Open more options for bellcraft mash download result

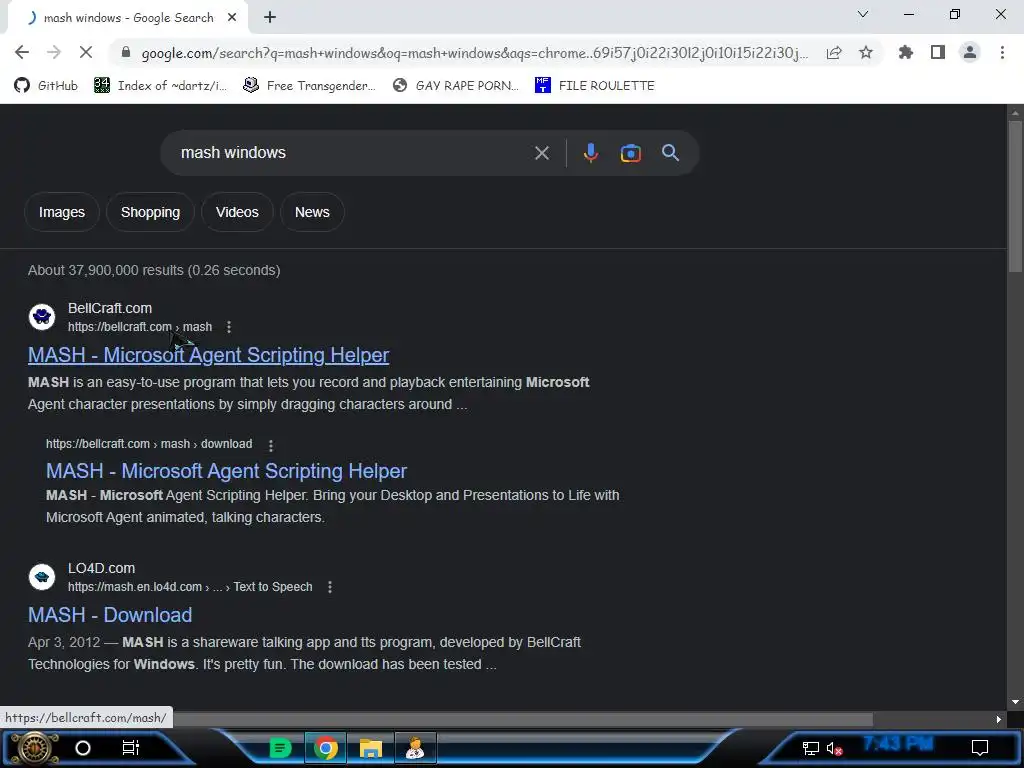[271, 445]
